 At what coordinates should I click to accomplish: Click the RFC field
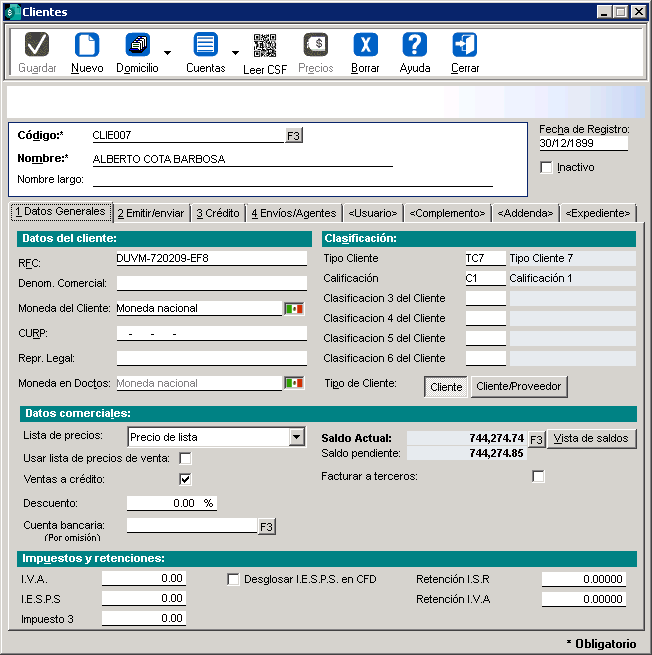tap(212, 259)
